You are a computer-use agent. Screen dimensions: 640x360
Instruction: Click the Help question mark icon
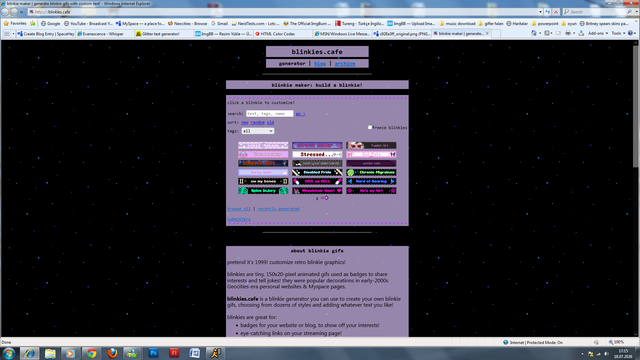pyautogui.click(x=631, y=33)
